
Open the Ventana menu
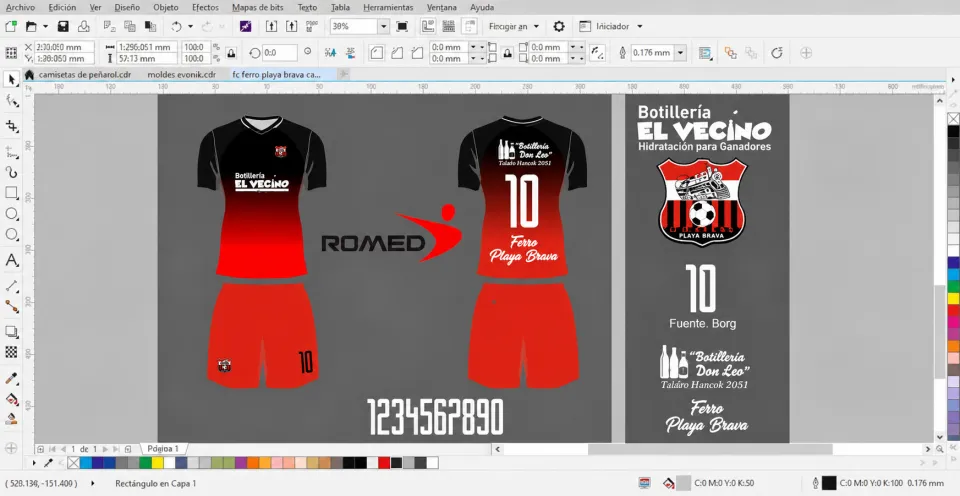coord(442,7)
